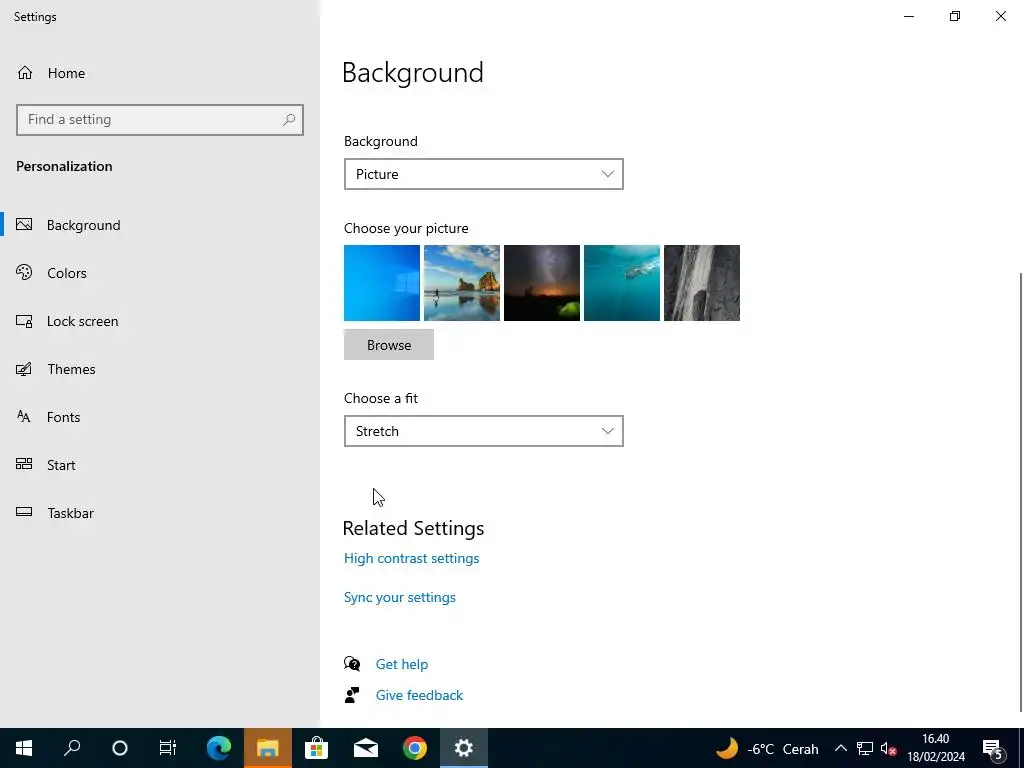Open the Themes settings

click(x=160, y=369)
